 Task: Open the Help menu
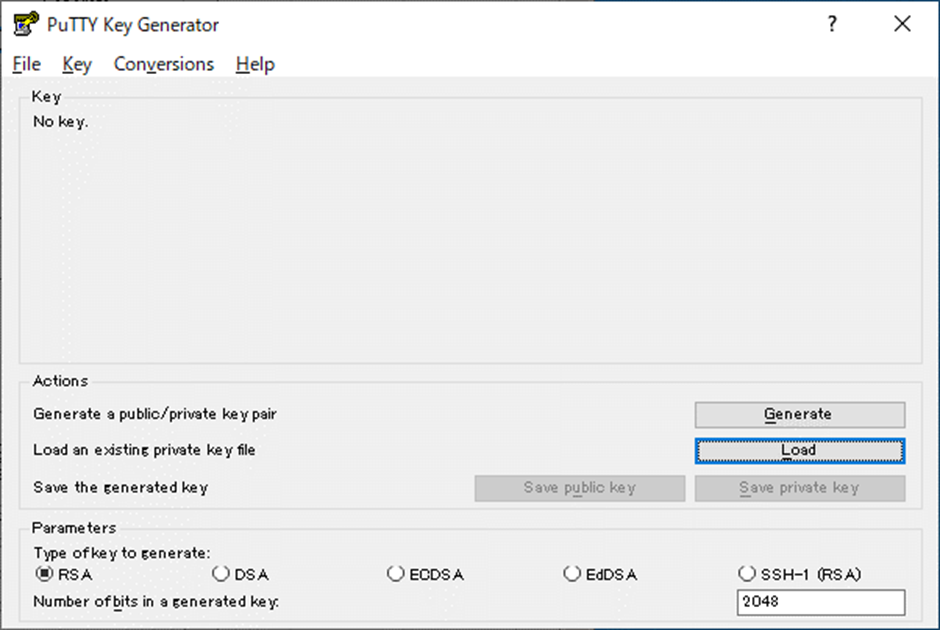tap(255, 64)
